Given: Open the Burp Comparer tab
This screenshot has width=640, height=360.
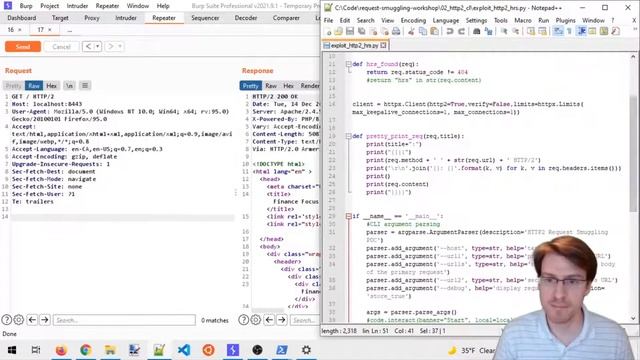Looking at the screenshot, I should pos(286,18).
